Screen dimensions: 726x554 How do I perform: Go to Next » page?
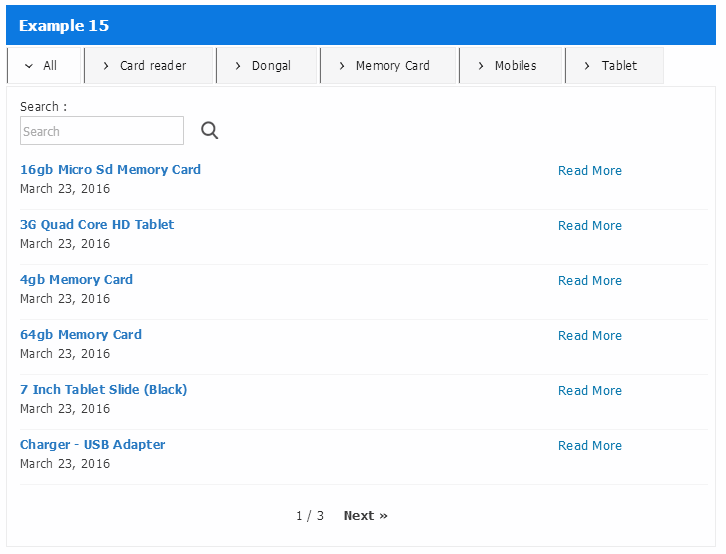coord(366,516)
